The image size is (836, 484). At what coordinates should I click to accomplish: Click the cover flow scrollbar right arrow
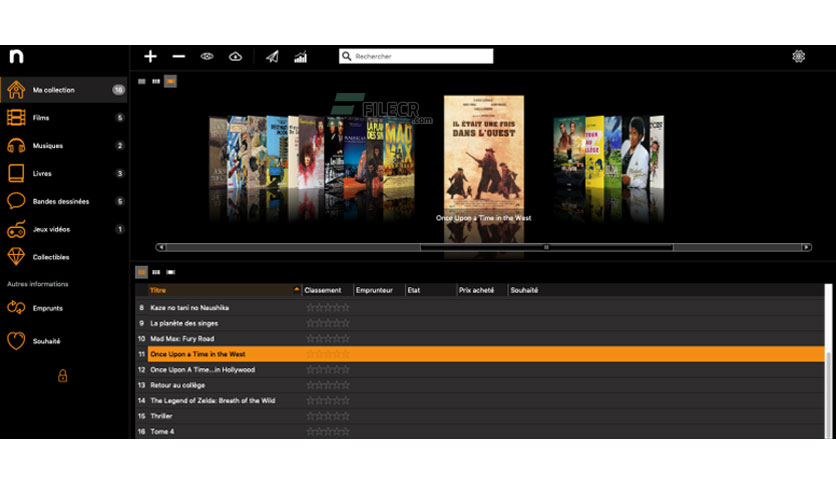(806, 247)
